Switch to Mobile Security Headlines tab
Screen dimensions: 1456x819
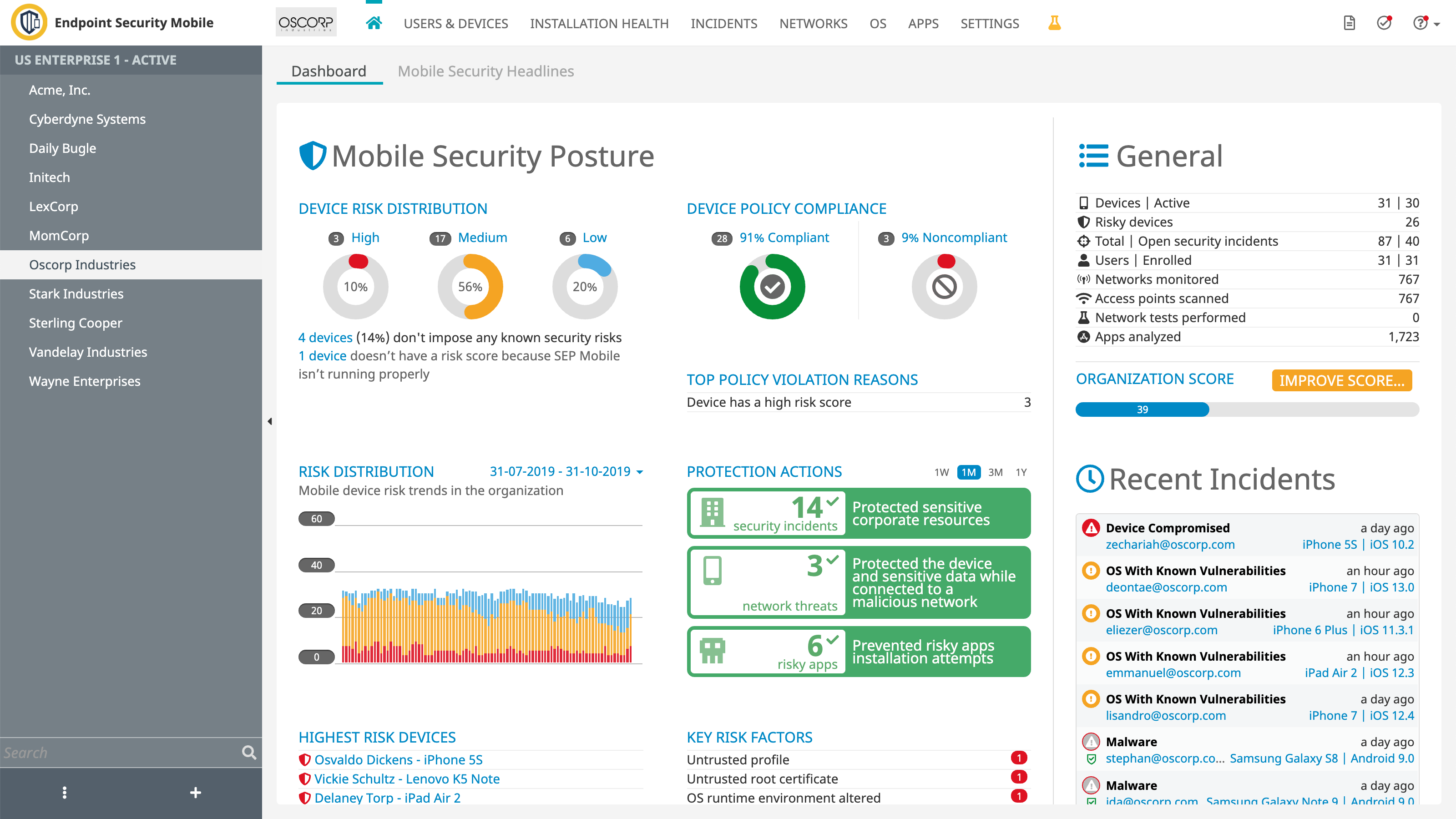click(485, 71)
